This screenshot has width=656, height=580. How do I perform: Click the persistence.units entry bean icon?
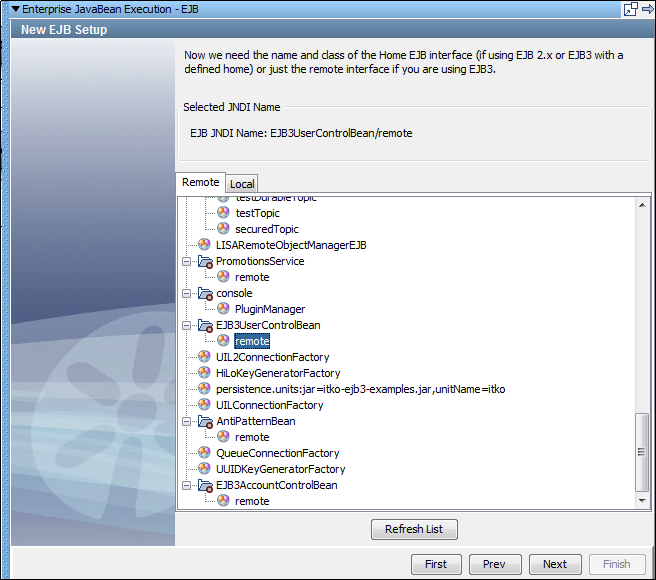point(204,388)
